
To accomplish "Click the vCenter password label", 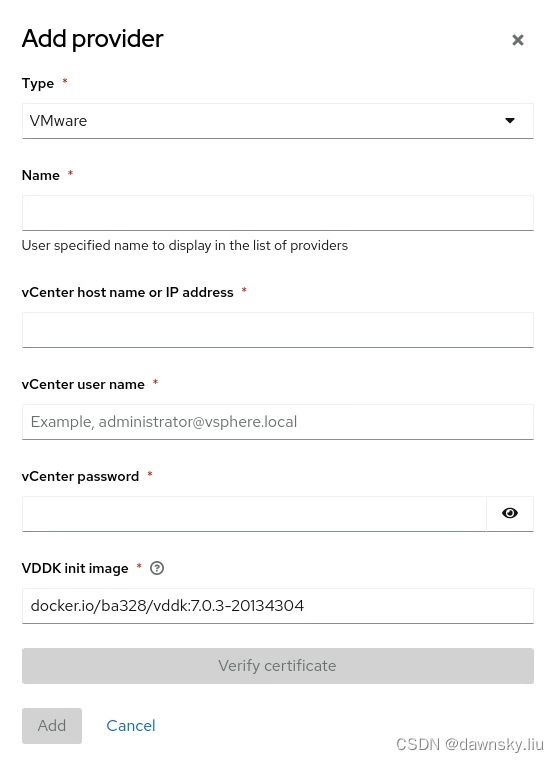I will click(x=80, y=476).
